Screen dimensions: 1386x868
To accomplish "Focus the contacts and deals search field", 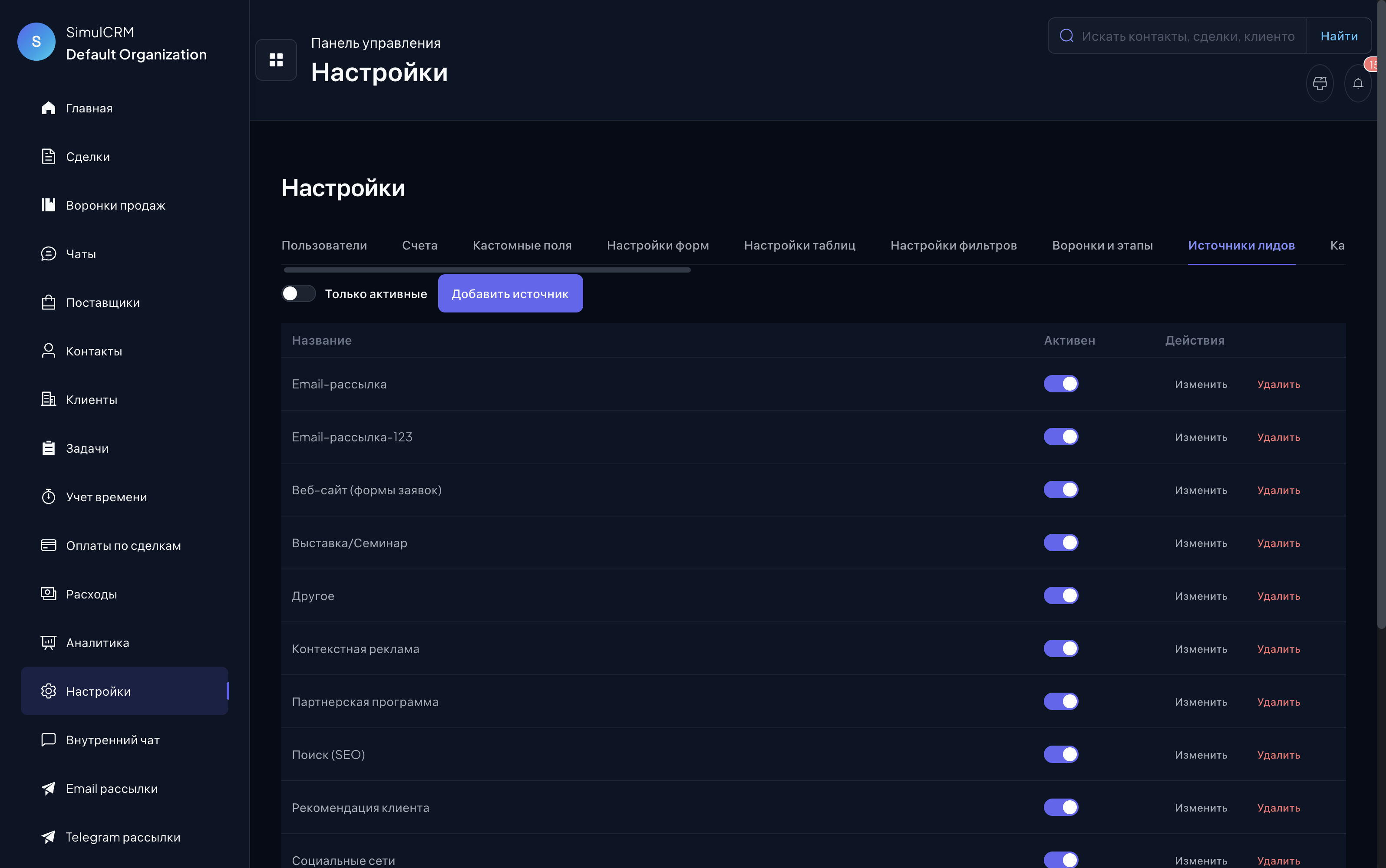I will click(1188, 36).
